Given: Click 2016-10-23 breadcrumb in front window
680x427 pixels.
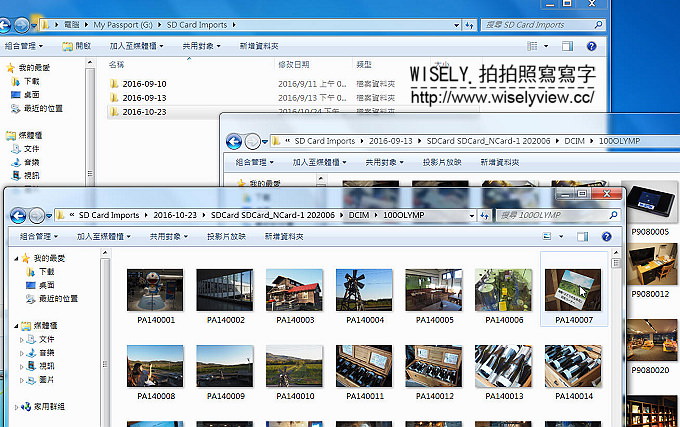Looking at the screenshot, I should click(175, 215).
